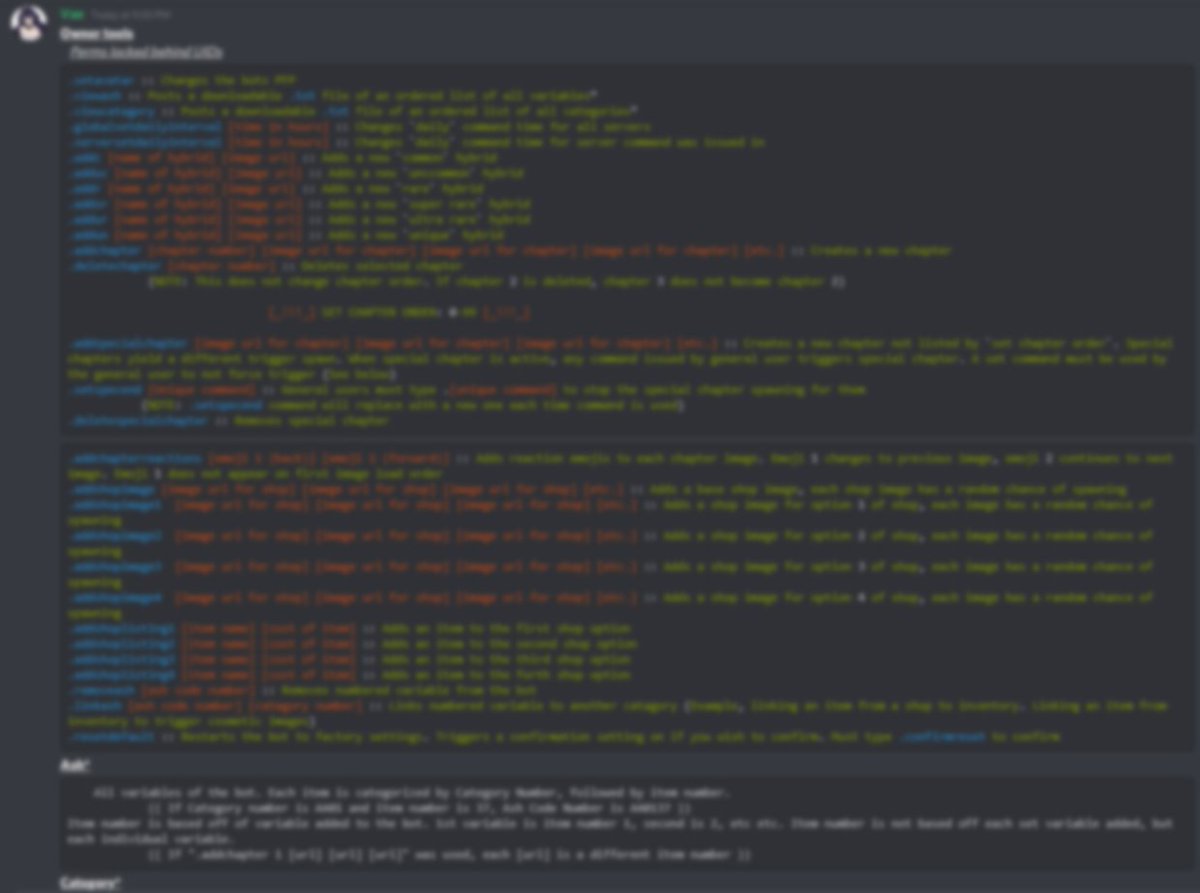Screen dimensions: 1200x893
Task: Select the bold "Owner tools" heading
Action: tap(96, 34)
